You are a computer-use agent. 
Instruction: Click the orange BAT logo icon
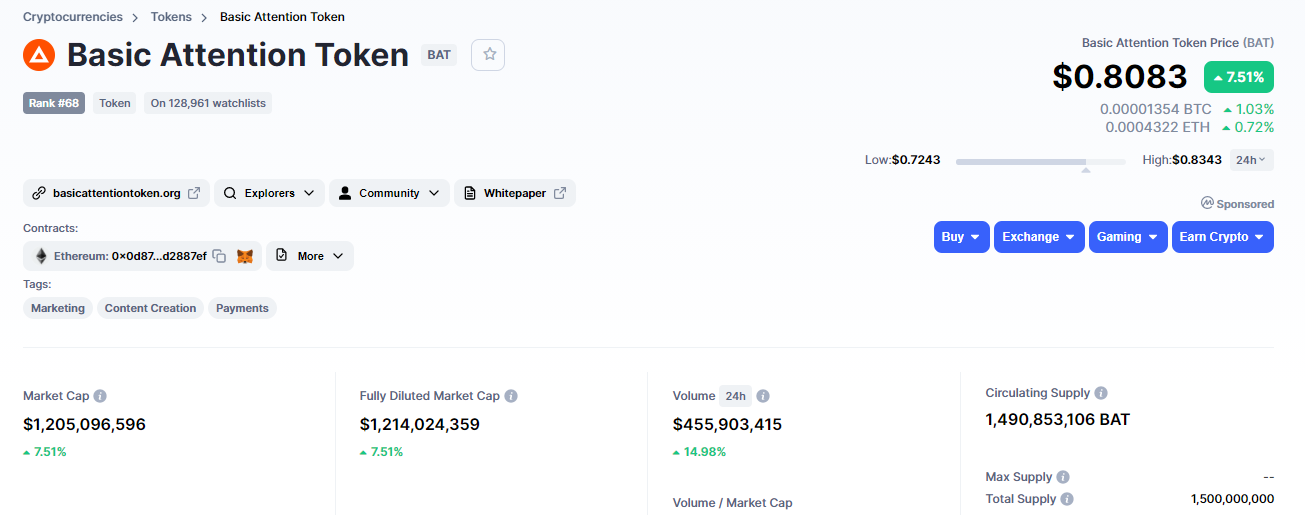pyautogui.click(x=39, y=55)
